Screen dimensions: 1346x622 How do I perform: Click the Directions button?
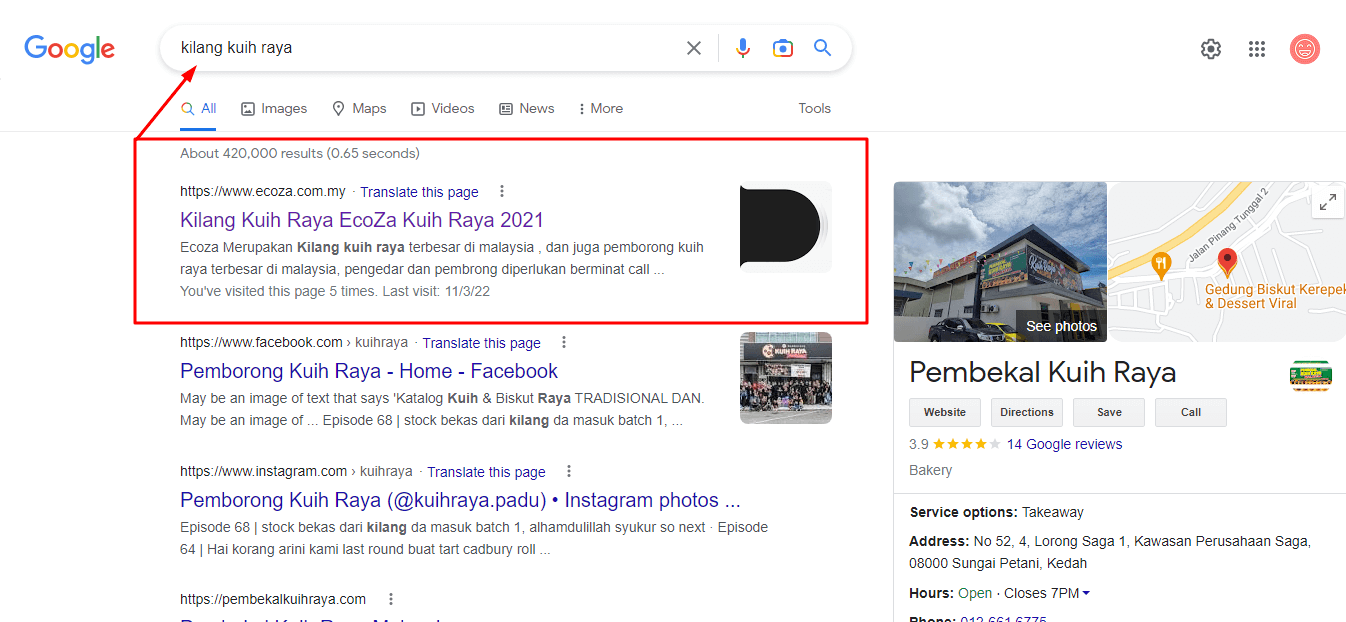tap(1027, 412)
